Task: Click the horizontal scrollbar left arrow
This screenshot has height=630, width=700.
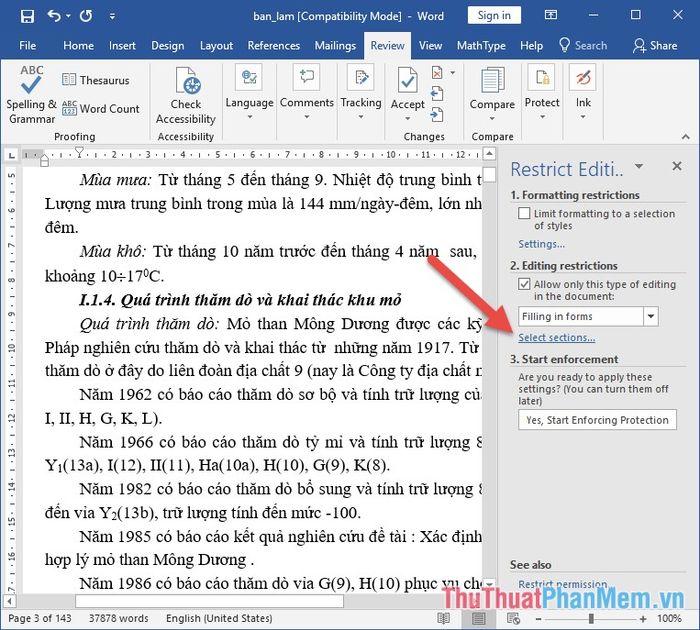Action: click(10, 601)
